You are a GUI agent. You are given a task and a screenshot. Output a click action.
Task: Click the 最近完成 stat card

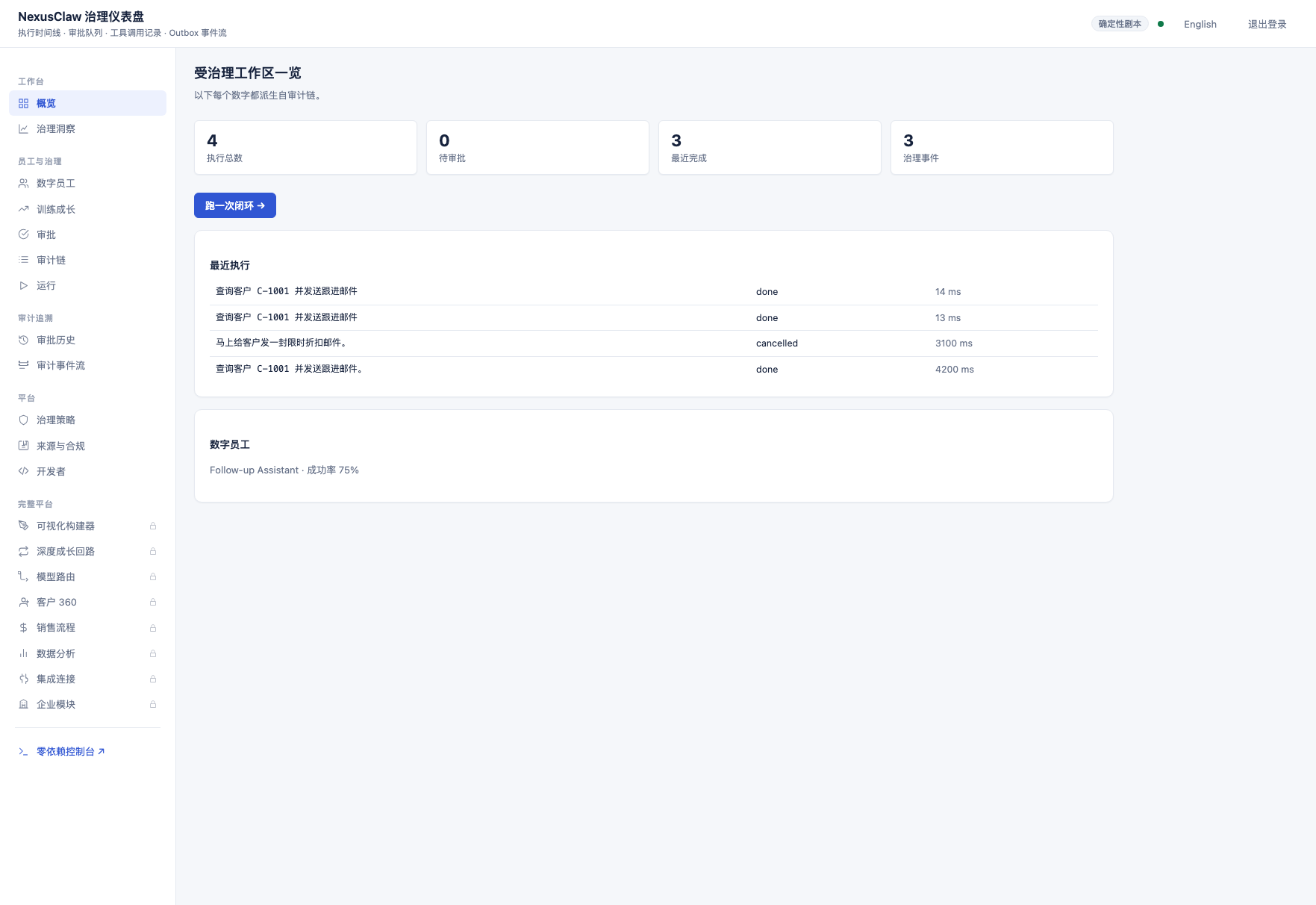point(770,148)
